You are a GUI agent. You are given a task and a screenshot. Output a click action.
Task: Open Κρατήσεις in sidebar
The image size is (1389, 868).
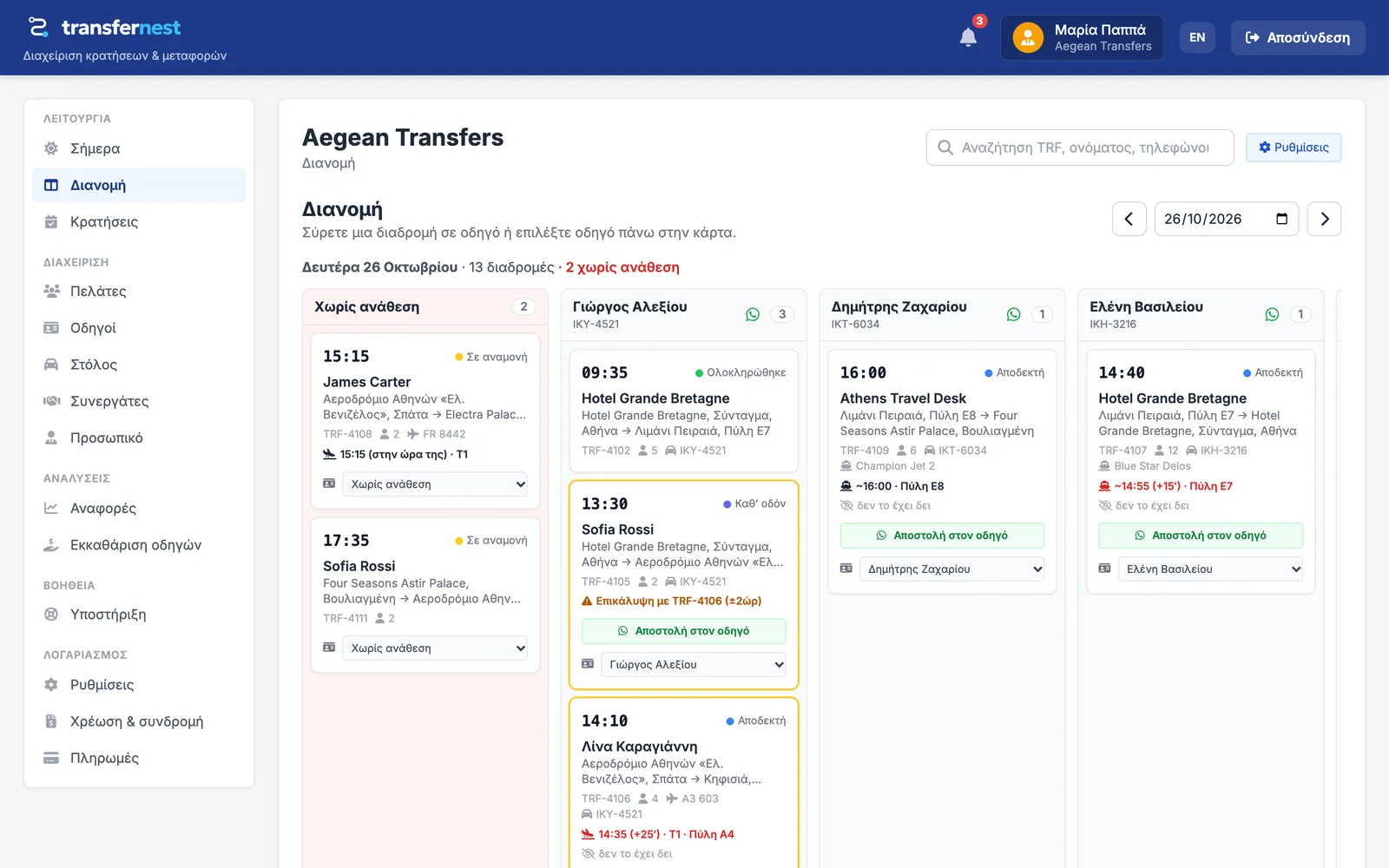click(139, 221)
